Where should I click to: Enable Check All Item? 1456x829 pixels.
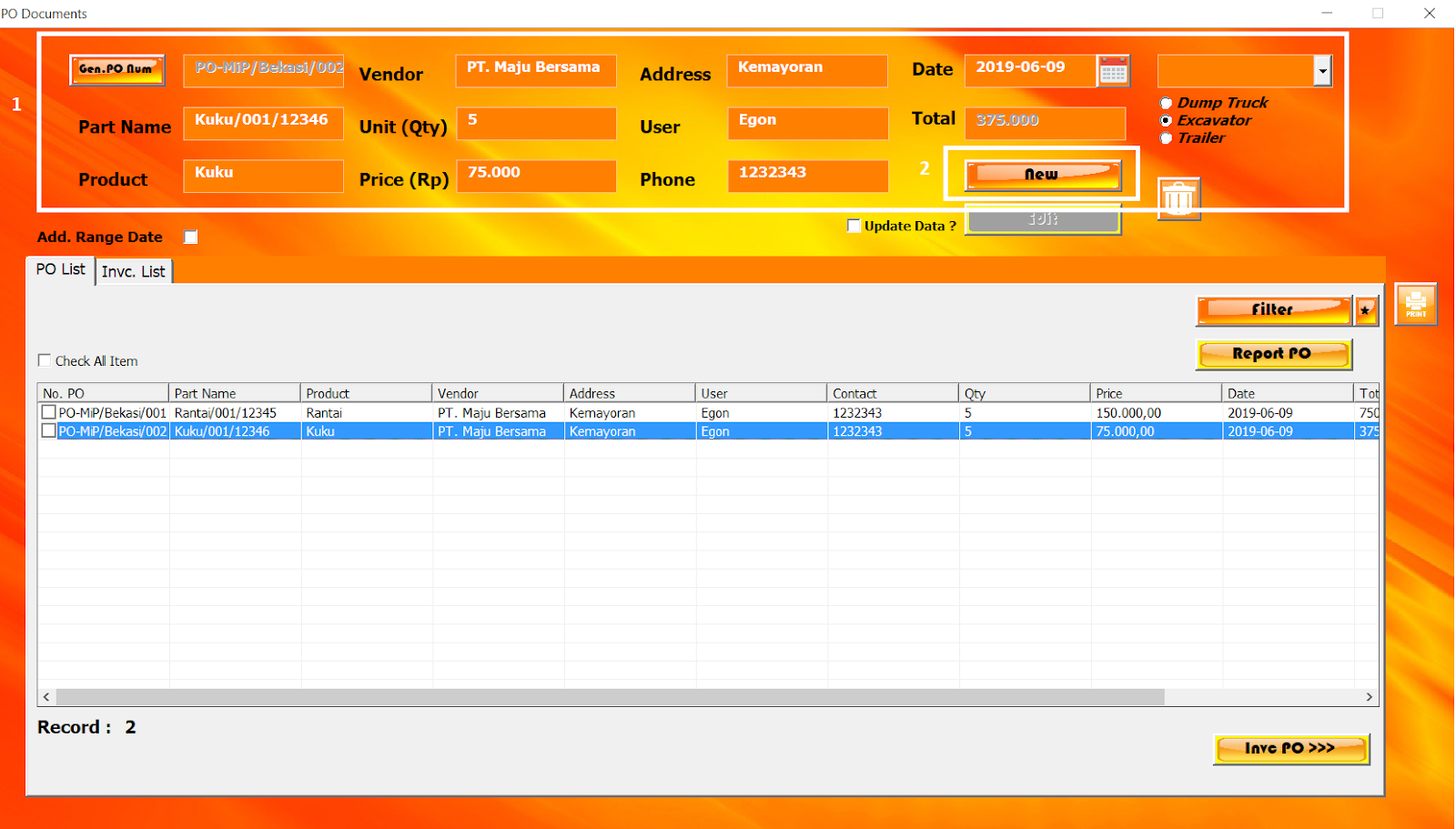[44, 359]
